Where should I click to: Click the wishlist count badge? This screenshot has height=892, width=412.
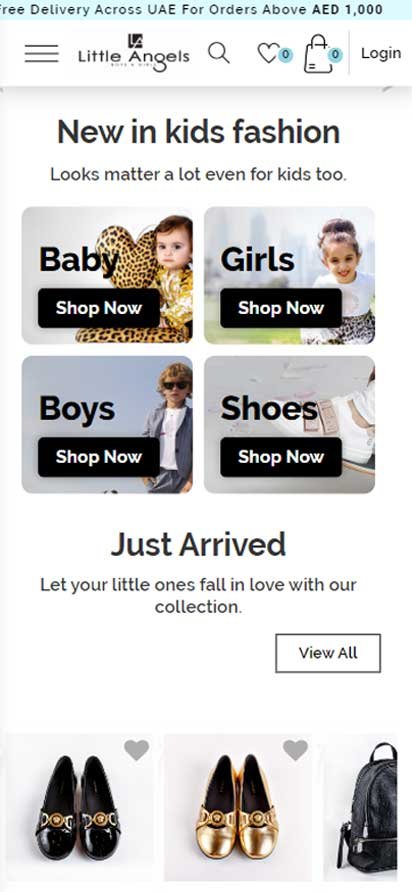click(x=285, y=55)
